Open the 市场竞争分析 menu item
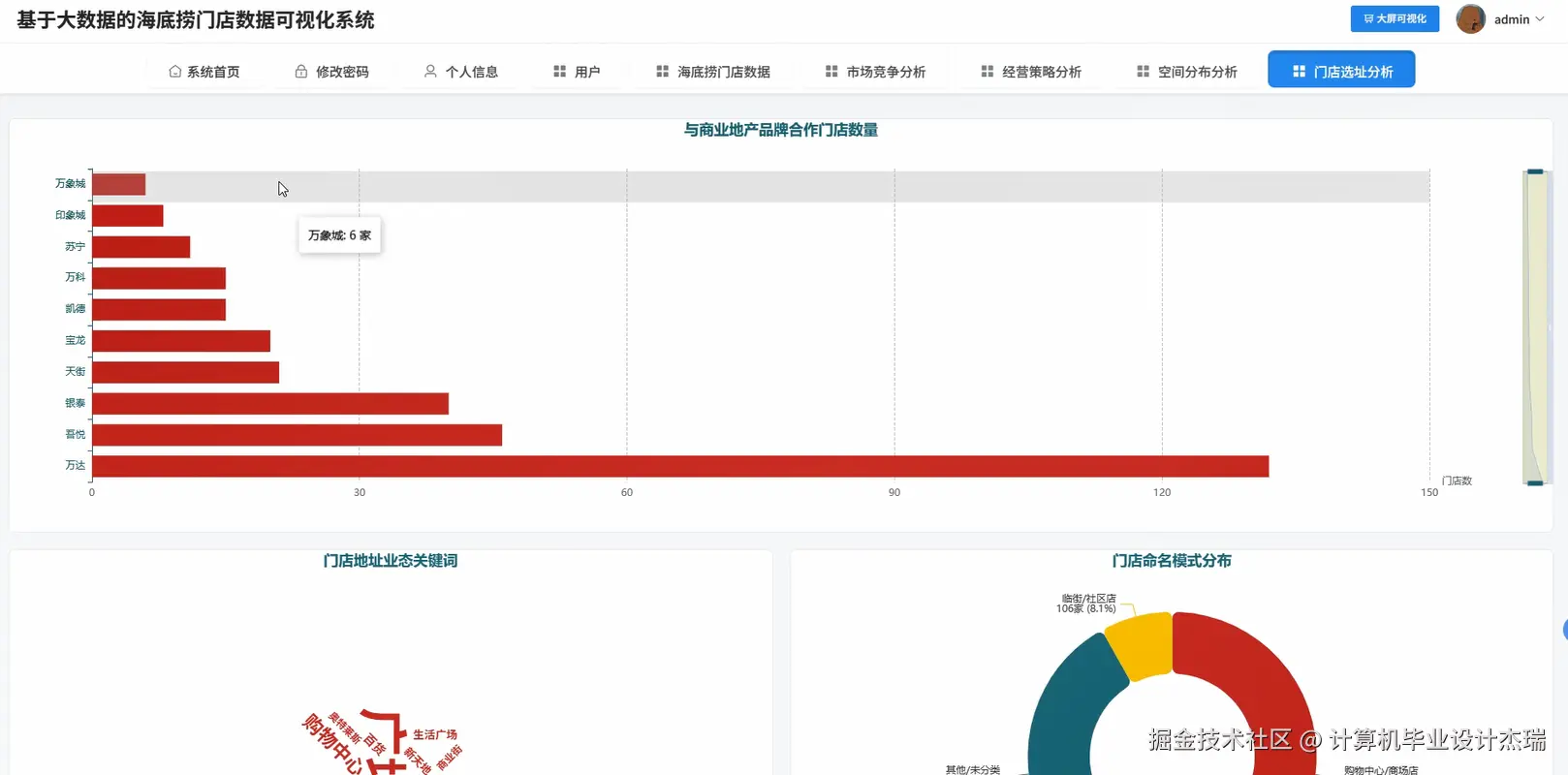Screen dimensions: 1568x775 (x=876, y=72)
